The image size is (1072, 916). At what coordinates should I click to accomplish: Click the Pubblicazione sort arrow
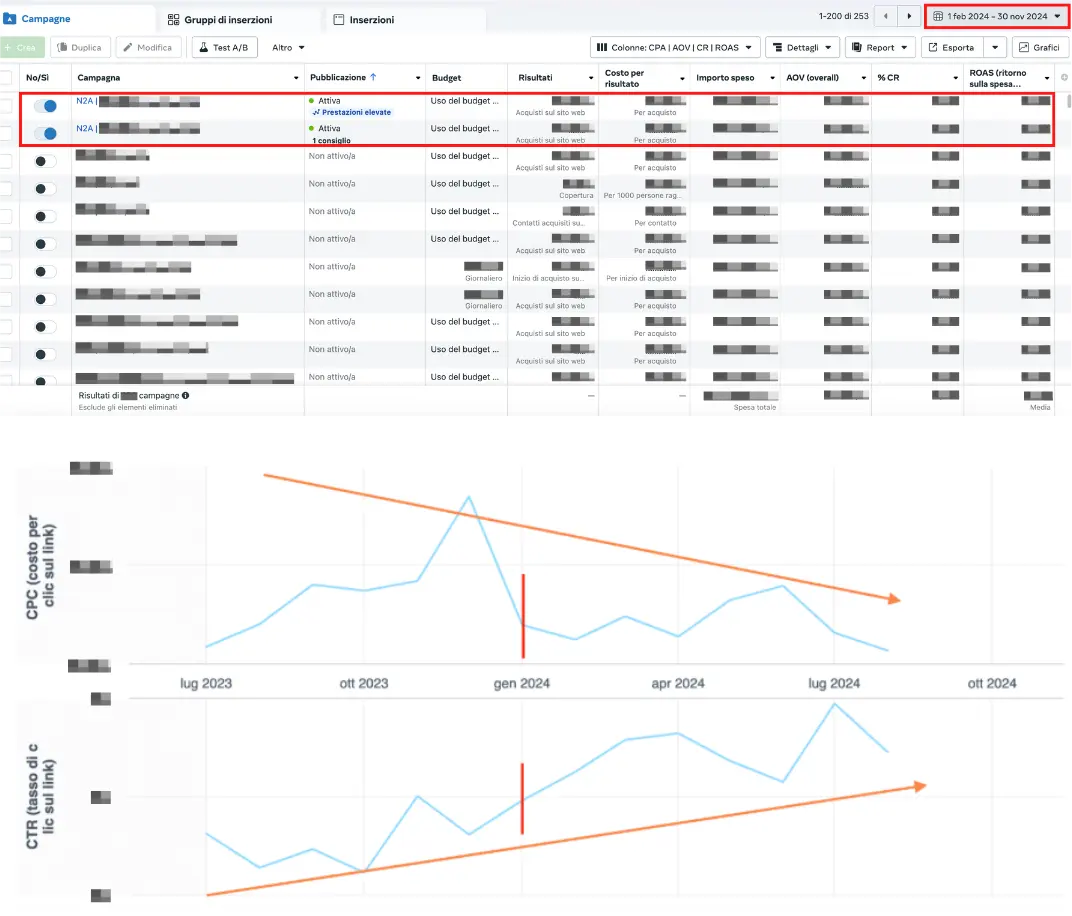(374, 77)
